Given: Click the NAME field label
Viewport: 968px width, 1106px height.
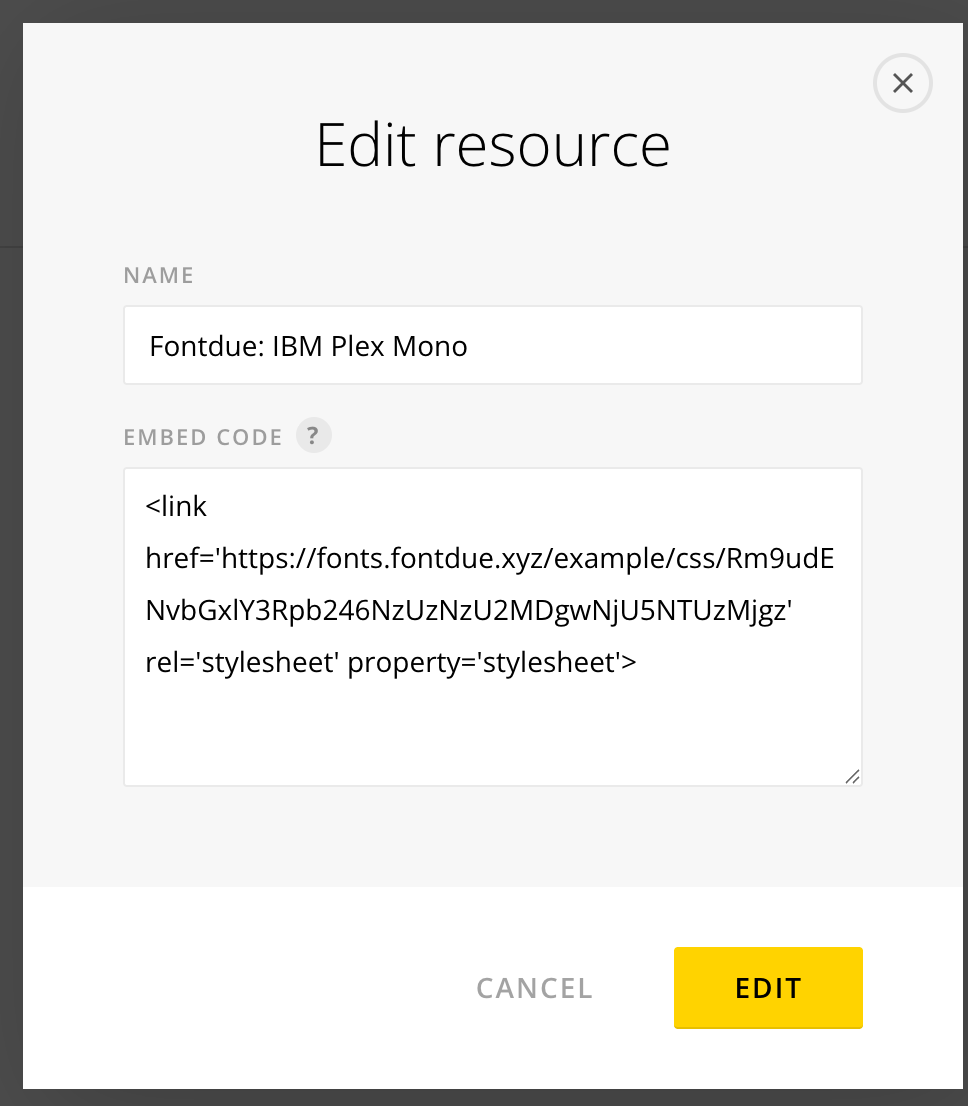Looking at the screenshot, I should point(159,275).
